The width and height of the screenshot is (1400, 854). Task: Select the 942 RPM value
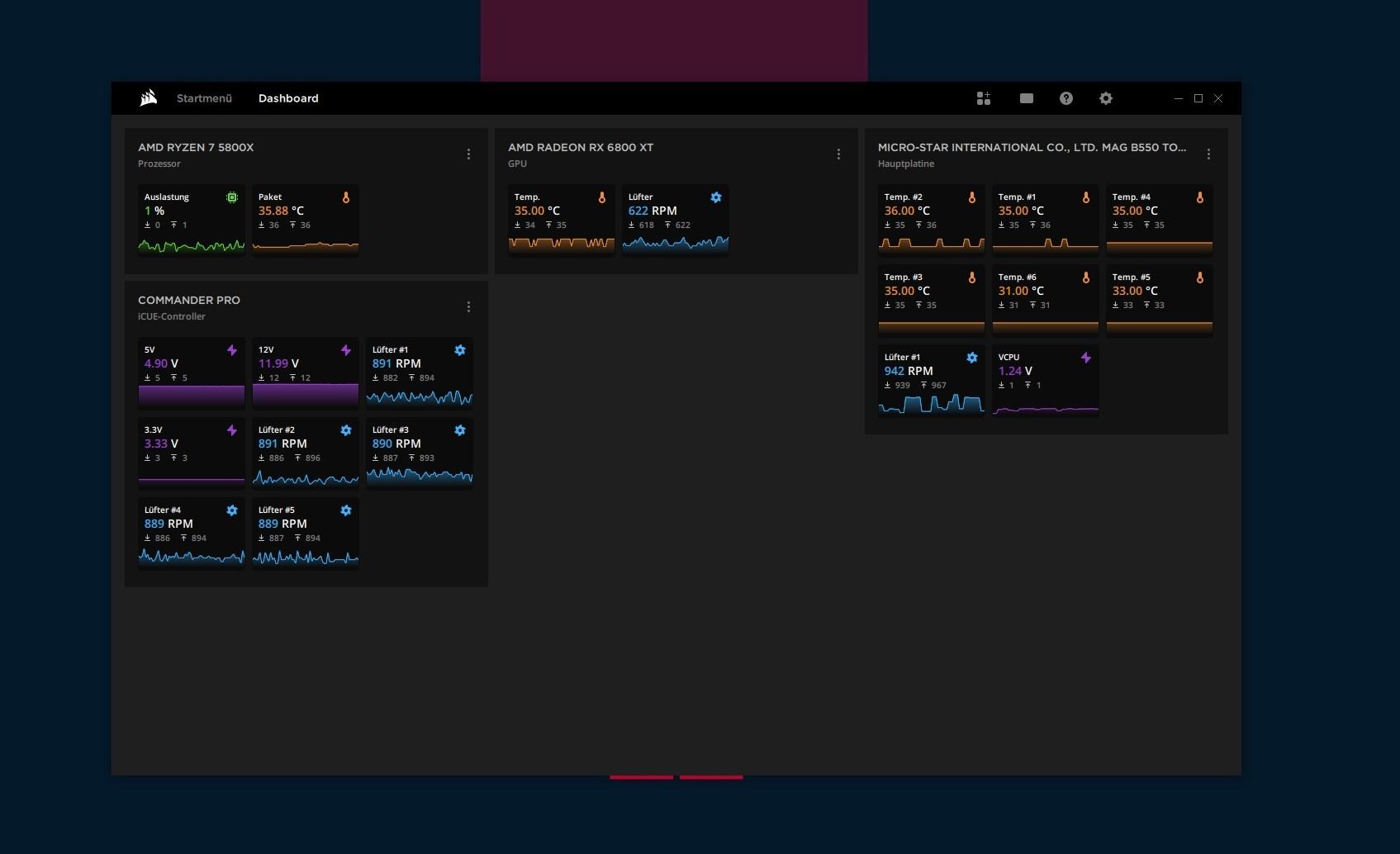909,371
